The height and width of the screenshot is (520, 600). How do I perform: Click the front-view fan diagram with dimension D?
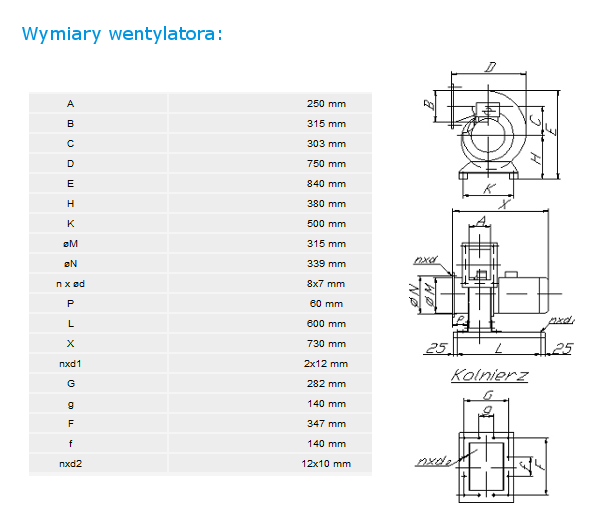[492, 130]
